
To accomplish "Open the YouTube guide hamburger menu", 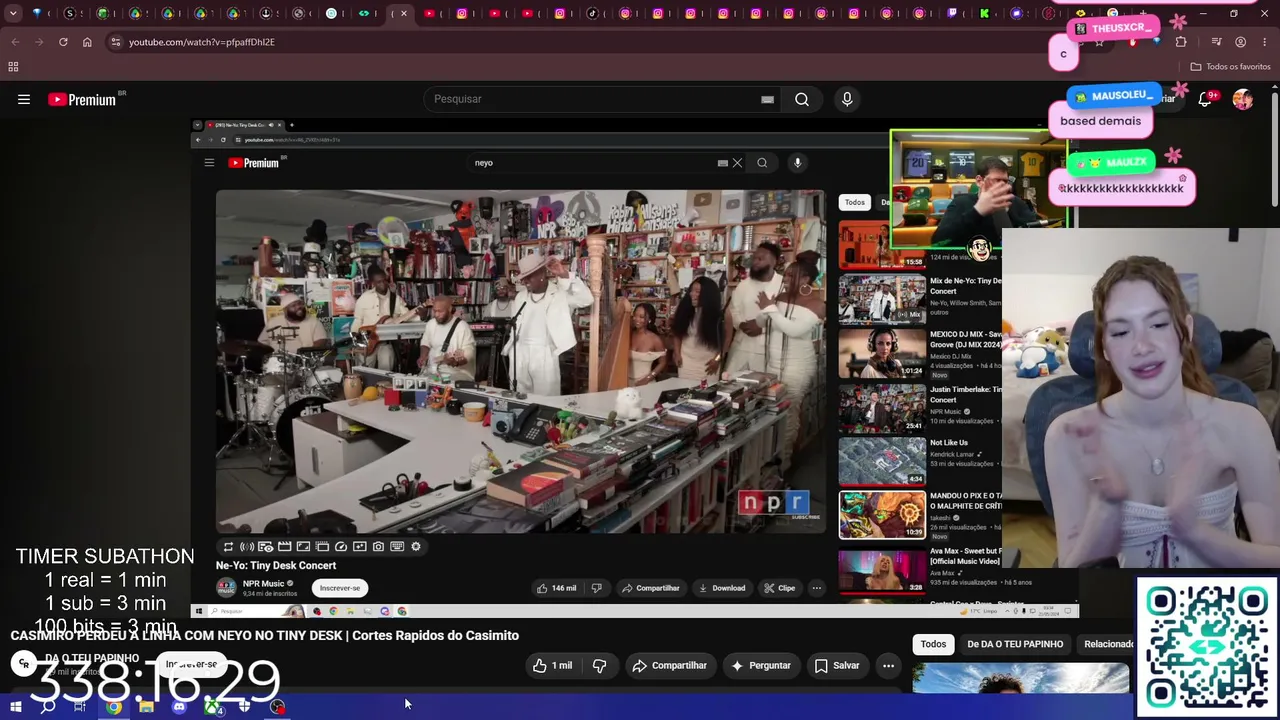I will (x=24, y=99).
